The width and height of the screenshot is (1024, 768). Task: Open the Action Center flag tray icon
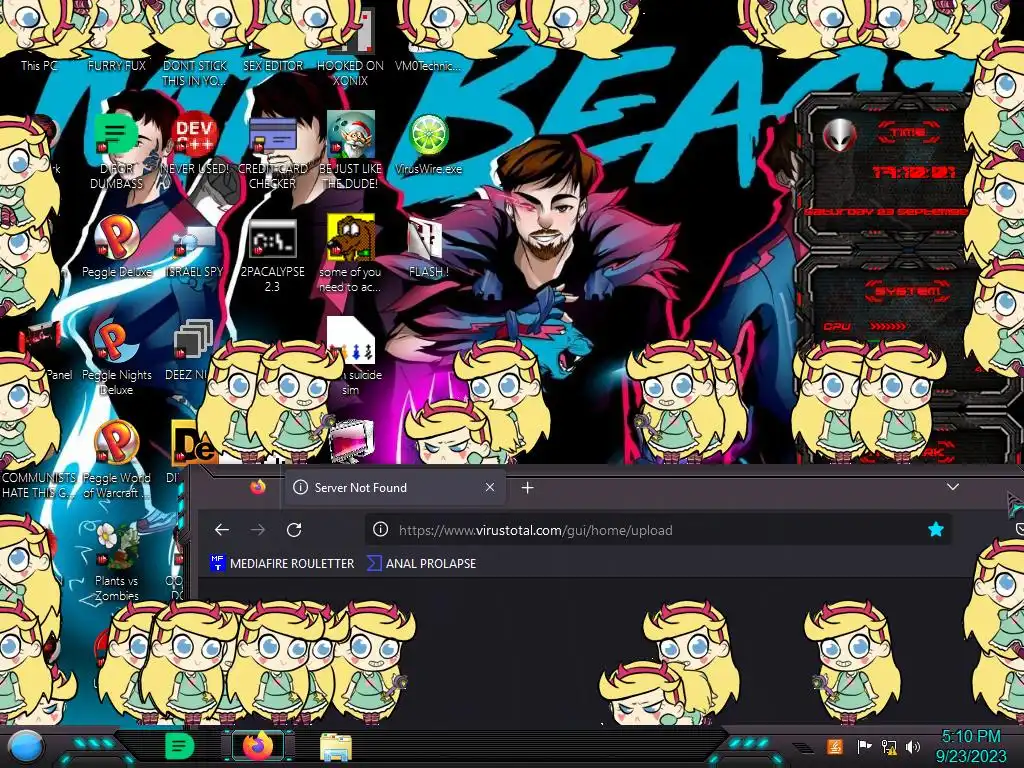864,746
